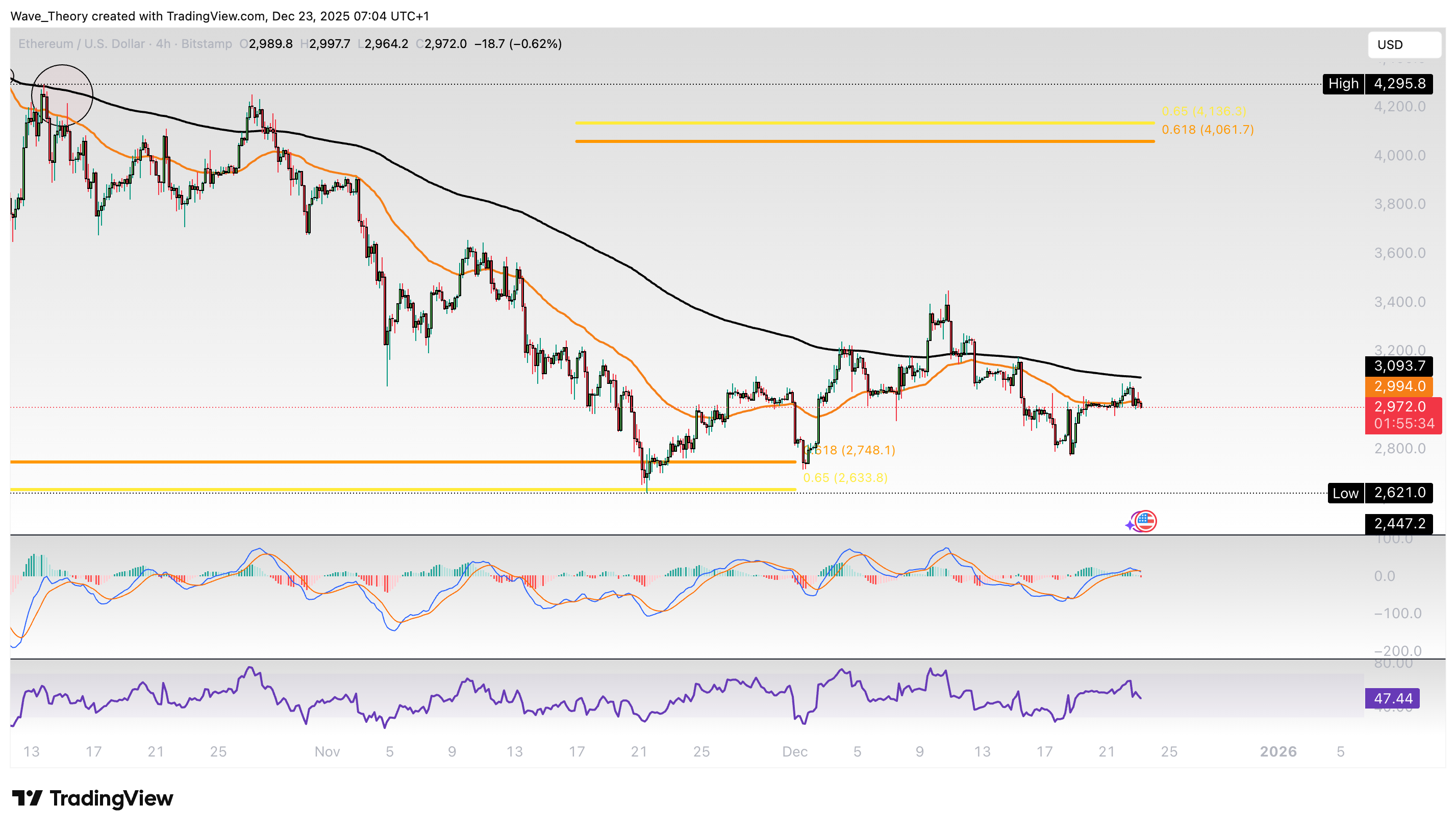Click the Low 2,621.0 price label
Viewport: 1456px width, 829px height.
pyautogui.click(x=1380, y=493)
